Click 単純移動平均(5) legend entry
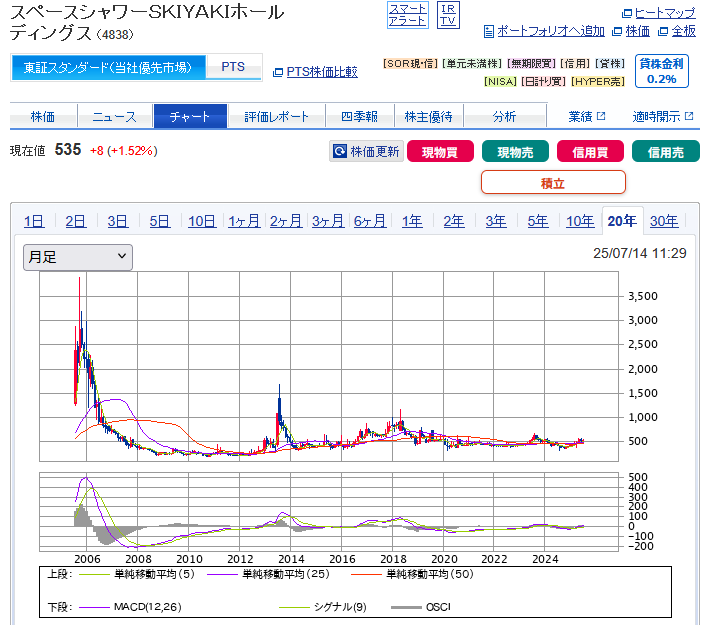The image size is (707, 625). click(137, 574)
